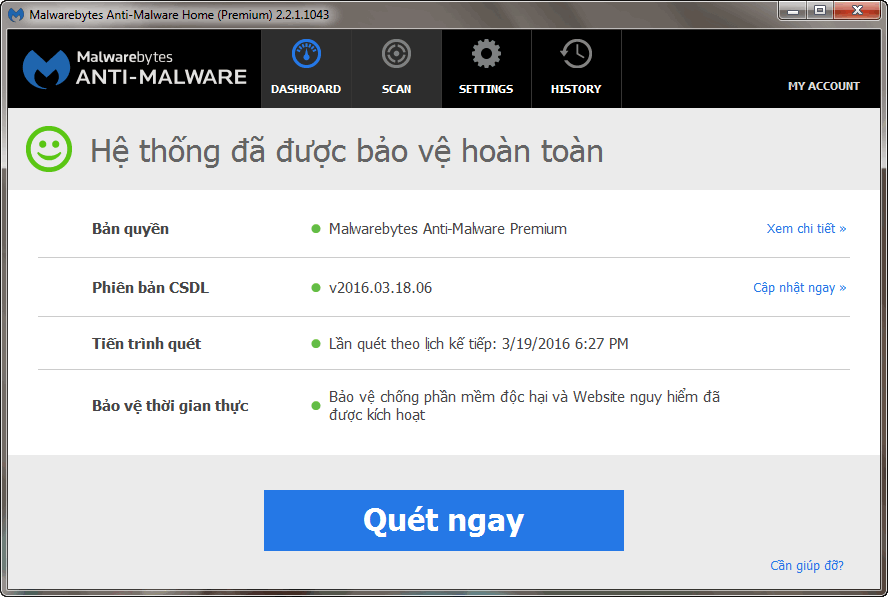Screen dimensions: 888x597
Task: Start scan with Quét ngay button
Action: (x=444, y=521)
